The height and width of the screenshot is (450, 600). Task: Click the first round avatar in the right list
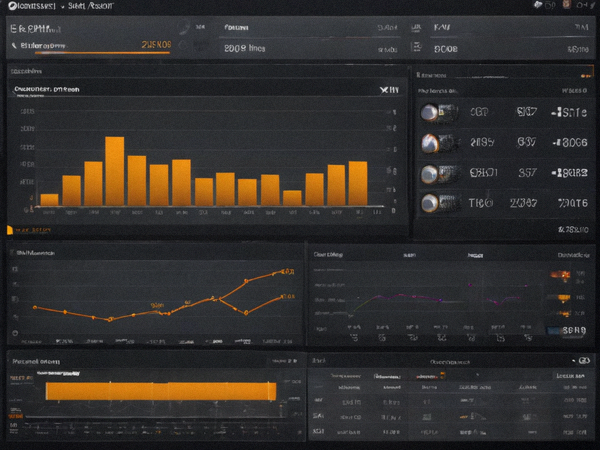tap(429, 112)
